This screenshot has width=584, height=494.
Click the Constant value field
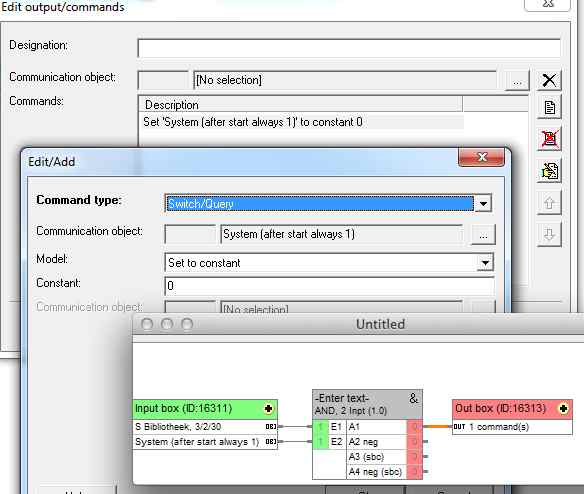click(329, 286)
